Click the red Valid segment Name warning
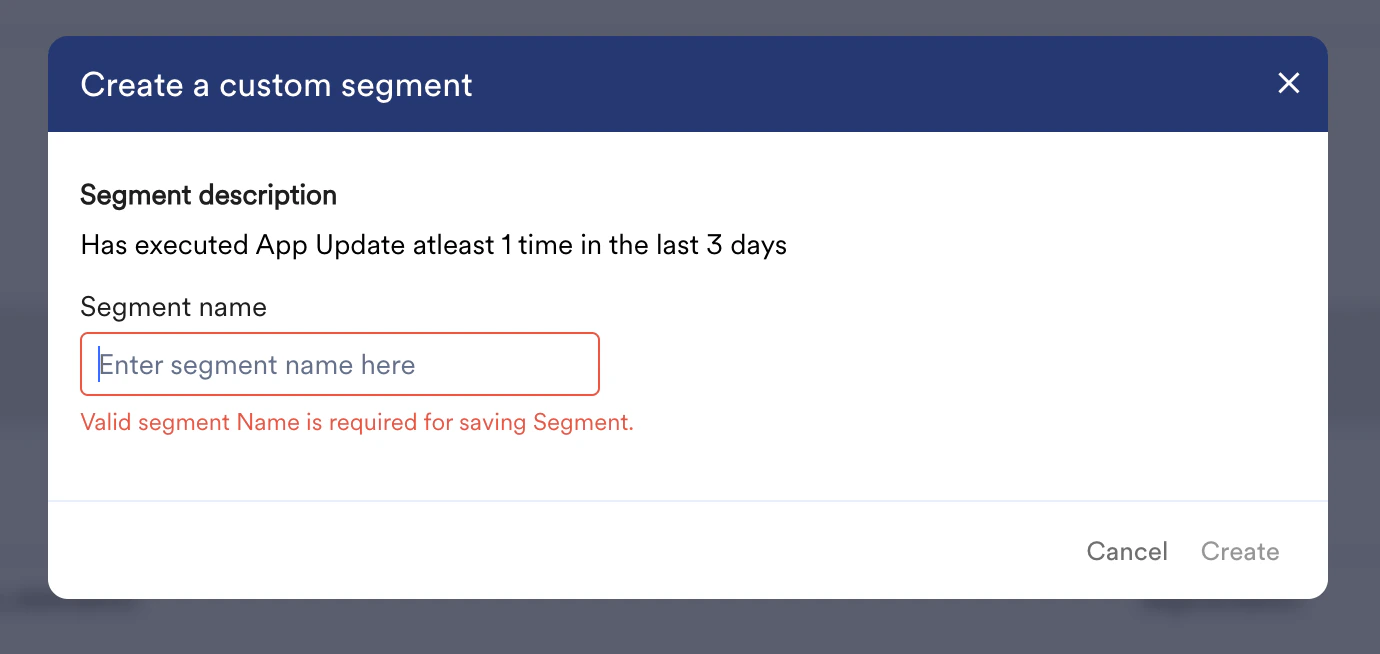 [357, 422]
